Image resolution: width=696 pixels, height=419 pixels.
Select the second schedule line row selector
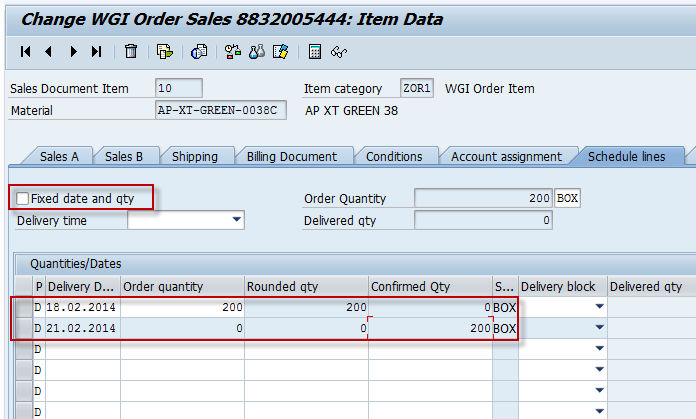click(x=25, y=328)
